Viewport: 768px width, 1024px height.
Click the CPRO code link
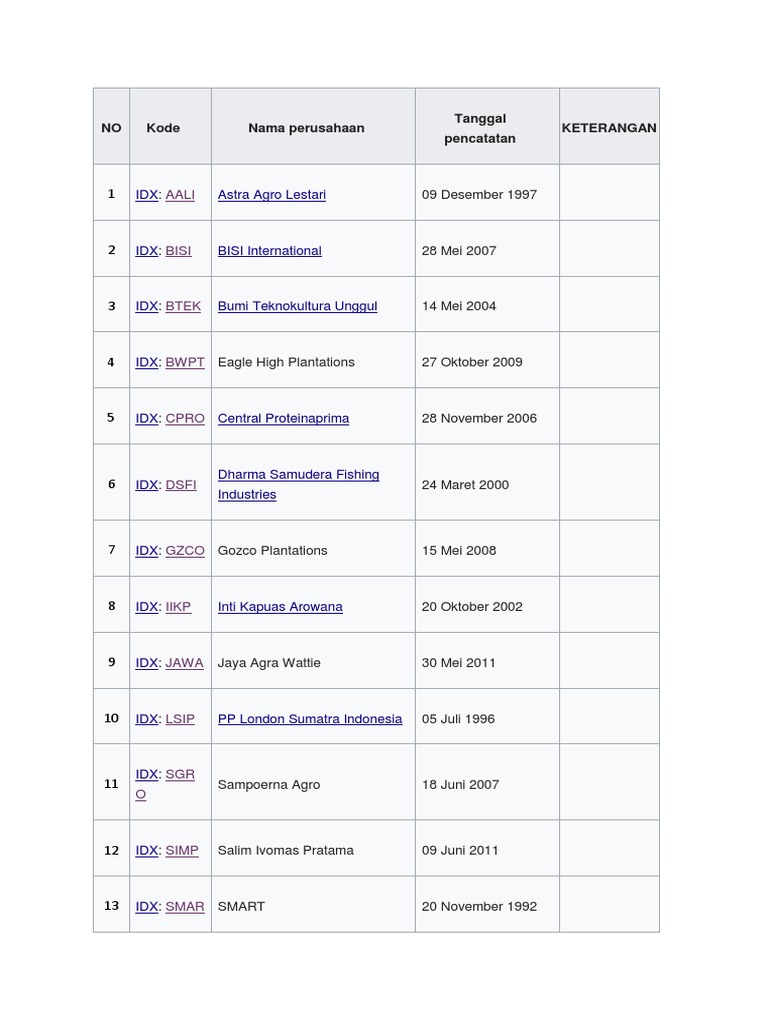(x=185, y=419)
